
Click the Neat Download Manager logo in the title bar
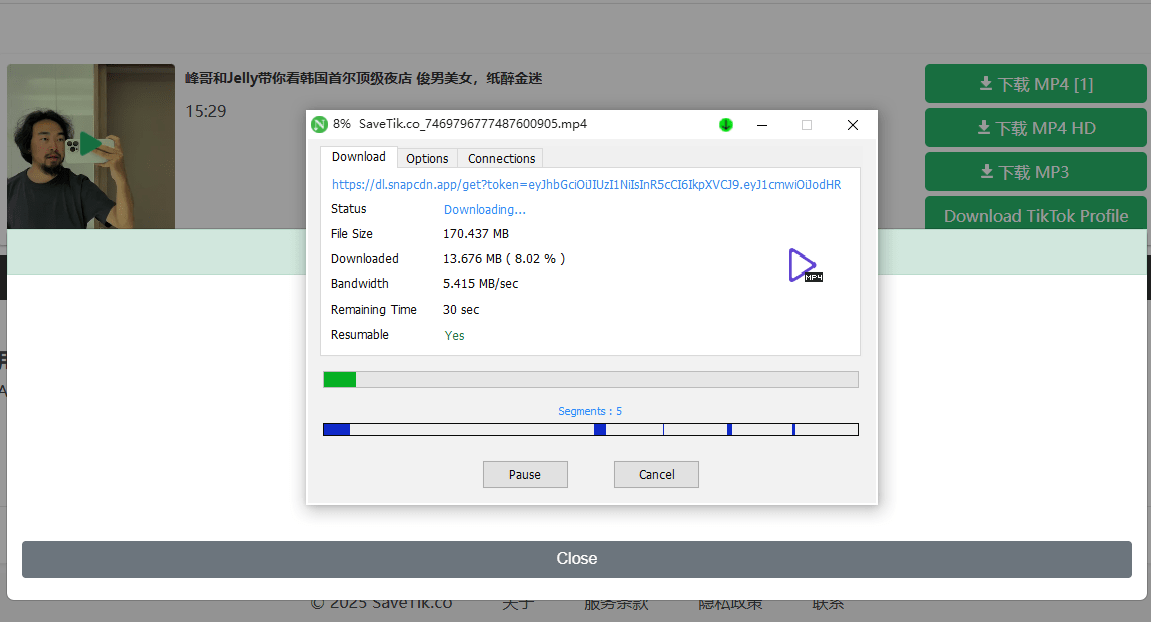click(320, 124)
